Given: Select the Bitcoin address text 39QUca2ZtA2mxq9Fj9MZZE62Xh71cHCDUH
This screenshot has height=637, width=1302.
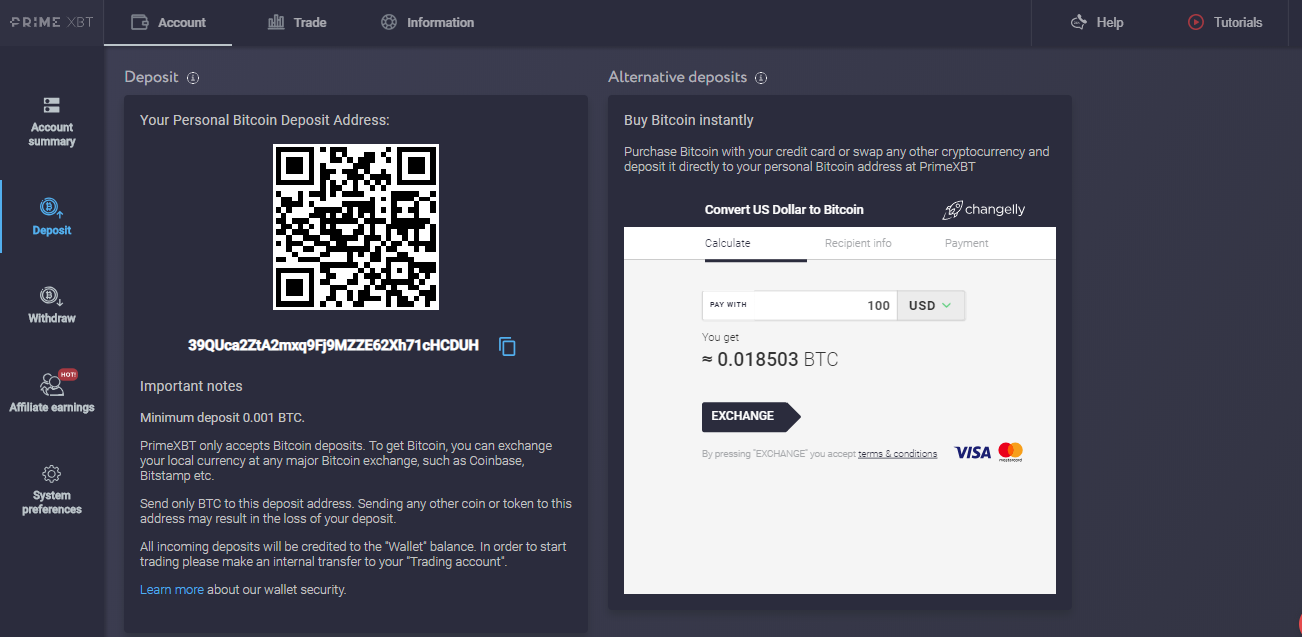Looking at the screenshot, I should [x=333, y=346].
